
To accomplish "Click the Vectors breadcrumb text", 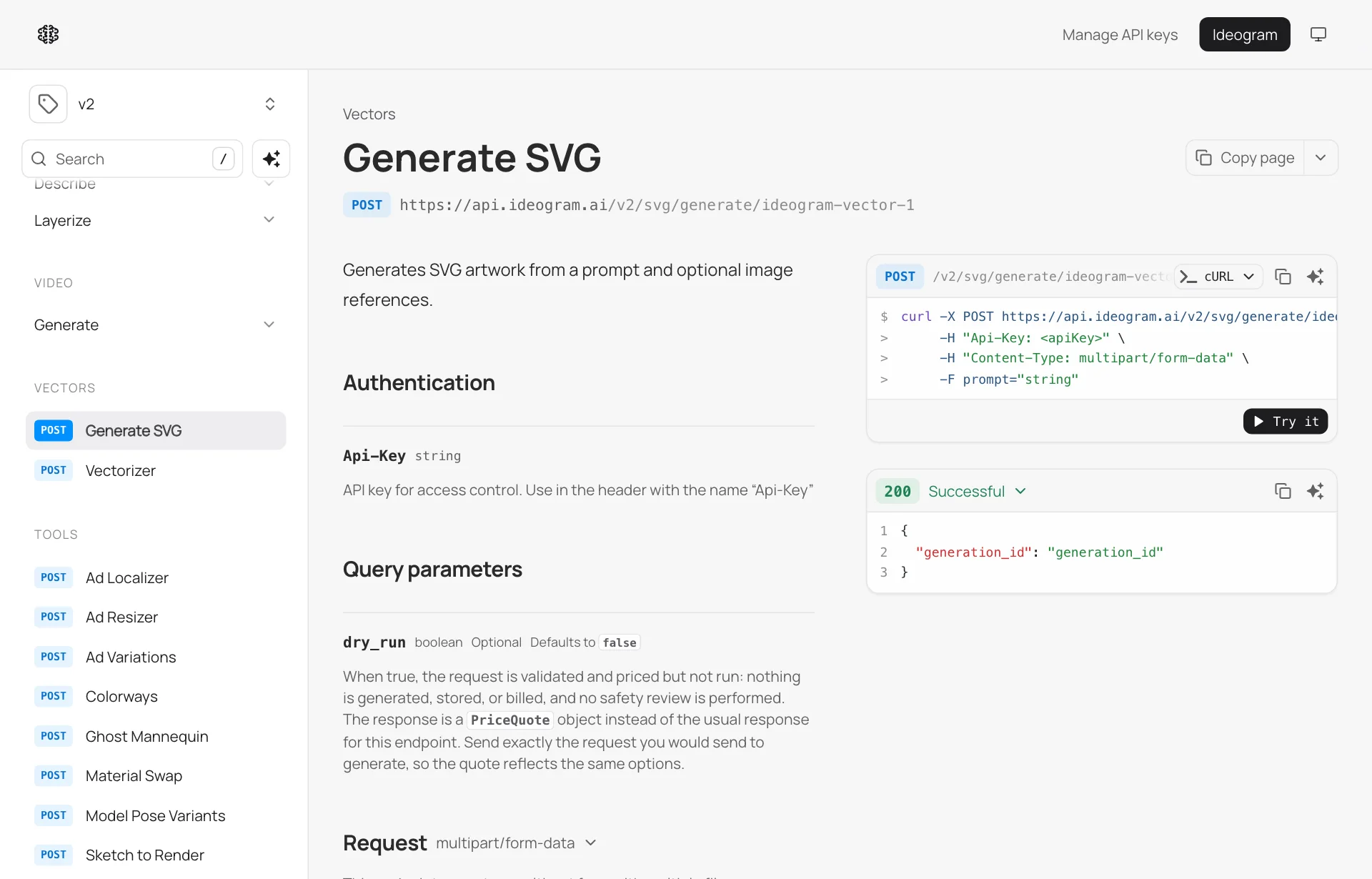I will point(369,114).
